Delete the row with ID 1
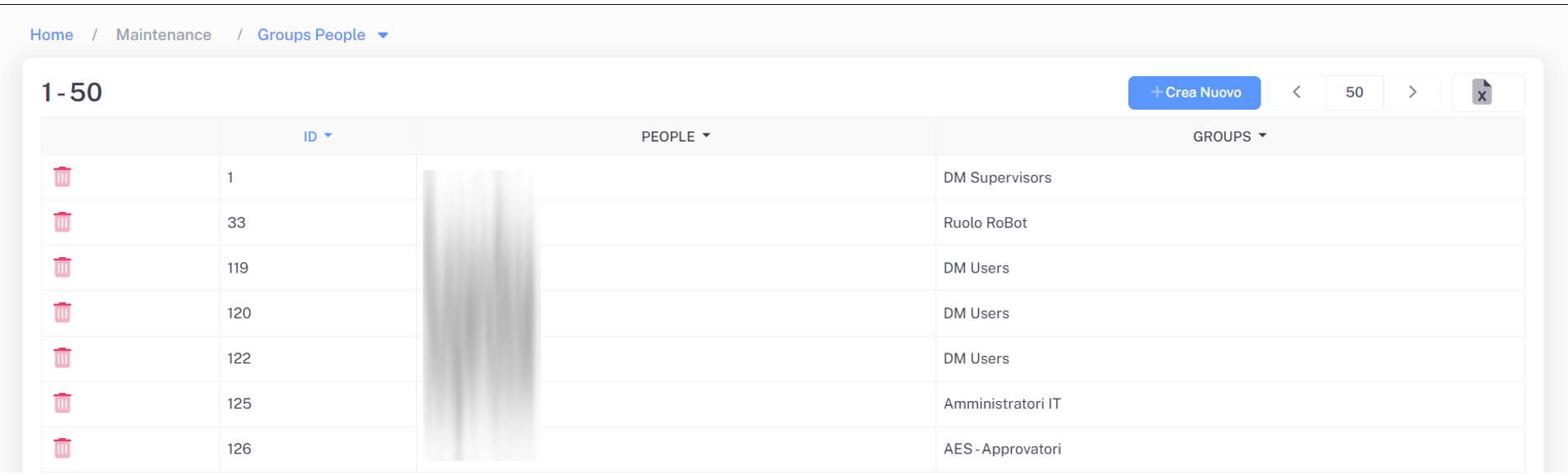 [62, 177]
